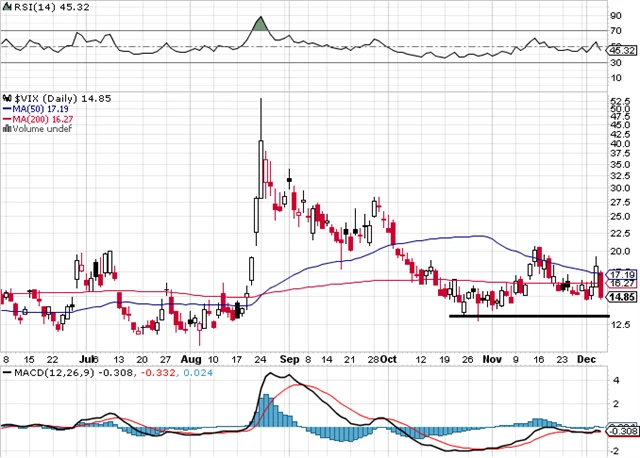Click the blue 17.19 price tag
The height and width of the screenshot is (458, 640).
(621, 274)
